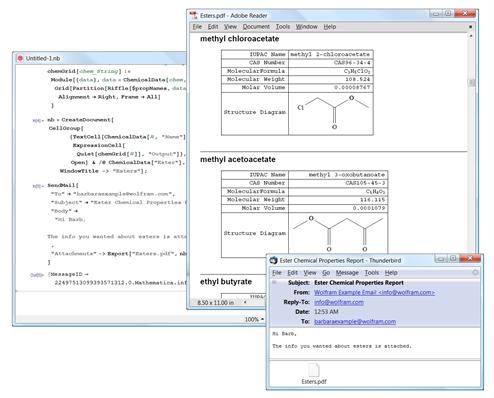Image resolution: width=494 pixels, height=398 pixels.
Task: Open the Tools menu in Adobe Reader
Action: pos(283,27)
